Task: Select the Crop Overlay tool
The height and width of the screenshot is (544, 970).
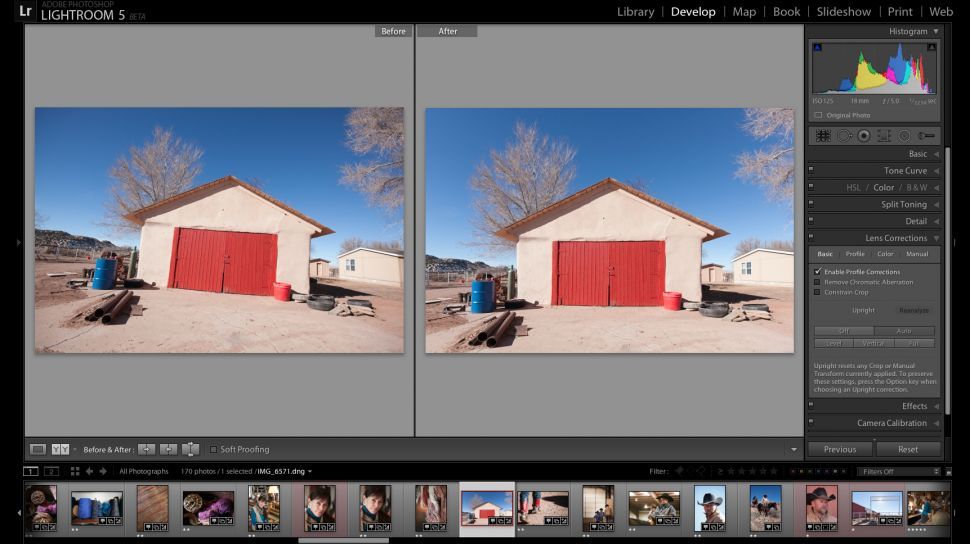Action: (x=823, y=136)
